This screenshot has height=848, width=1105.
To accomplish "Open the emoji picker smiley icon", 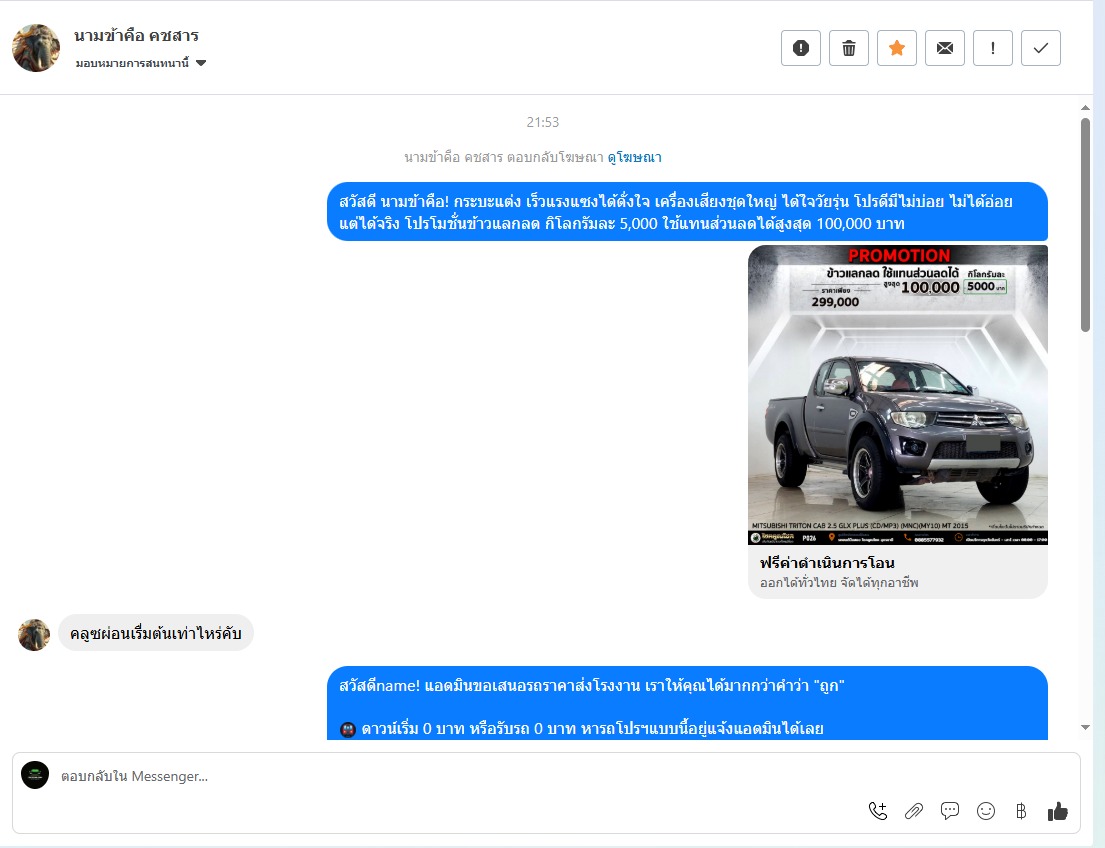I will click(x=986, y=811).
